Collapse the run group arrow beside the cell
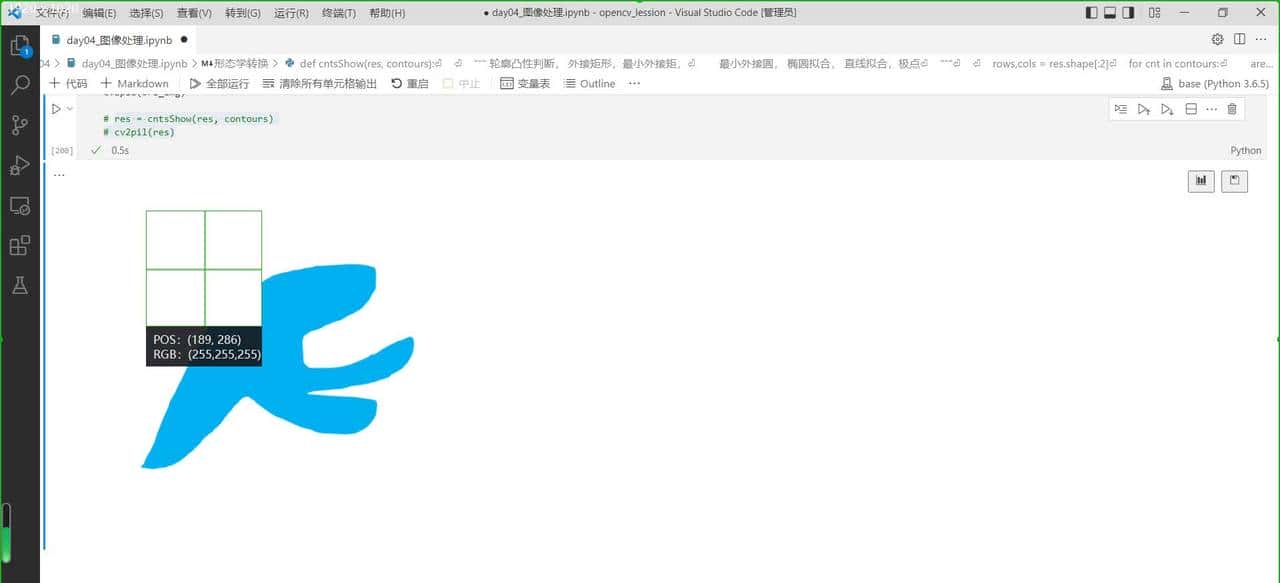This screenshot has height=583, width=1280. [x=69, y=108]
